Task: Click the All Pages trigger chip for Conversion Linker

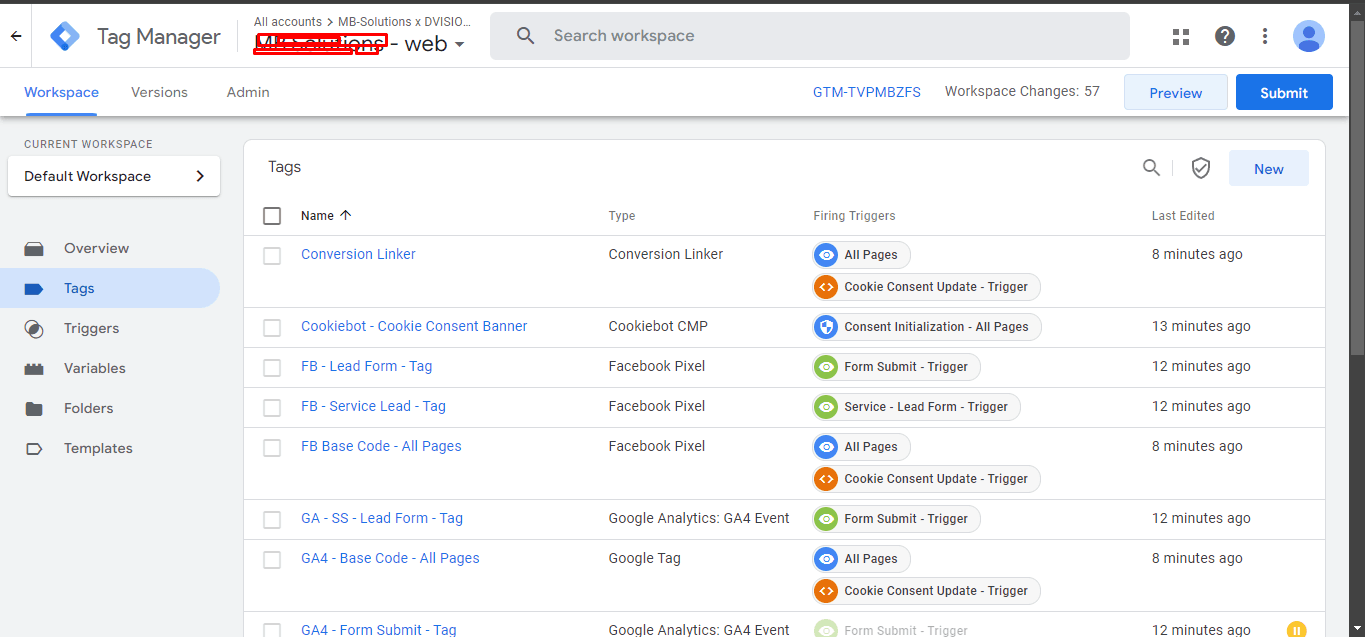Action: point(862,255)
